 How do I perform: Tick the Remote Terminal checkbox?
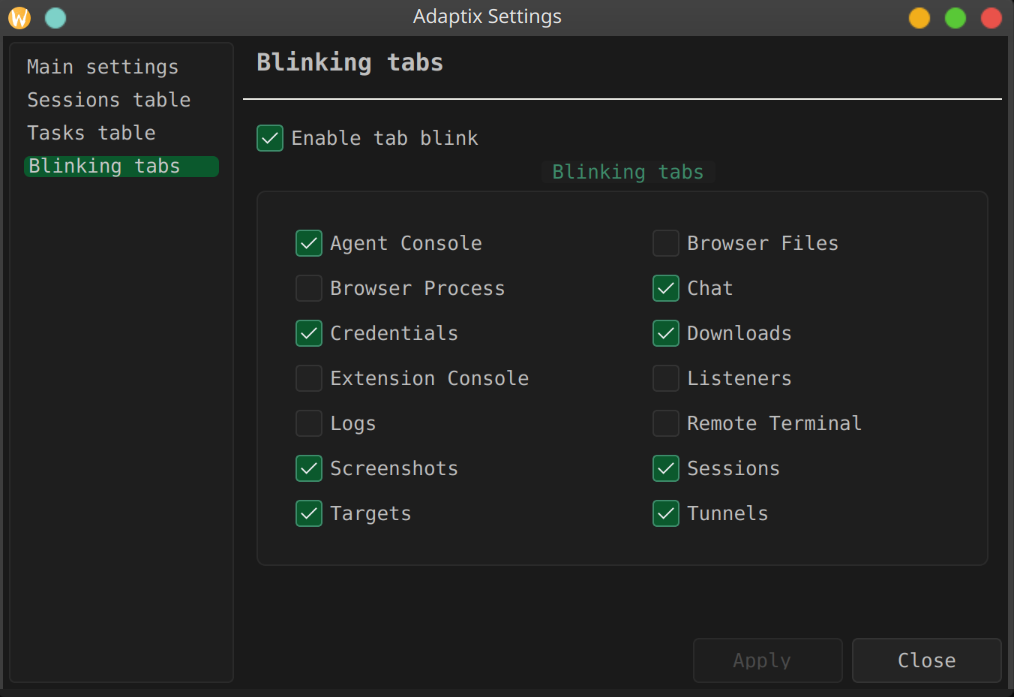[x=665, y=424]
